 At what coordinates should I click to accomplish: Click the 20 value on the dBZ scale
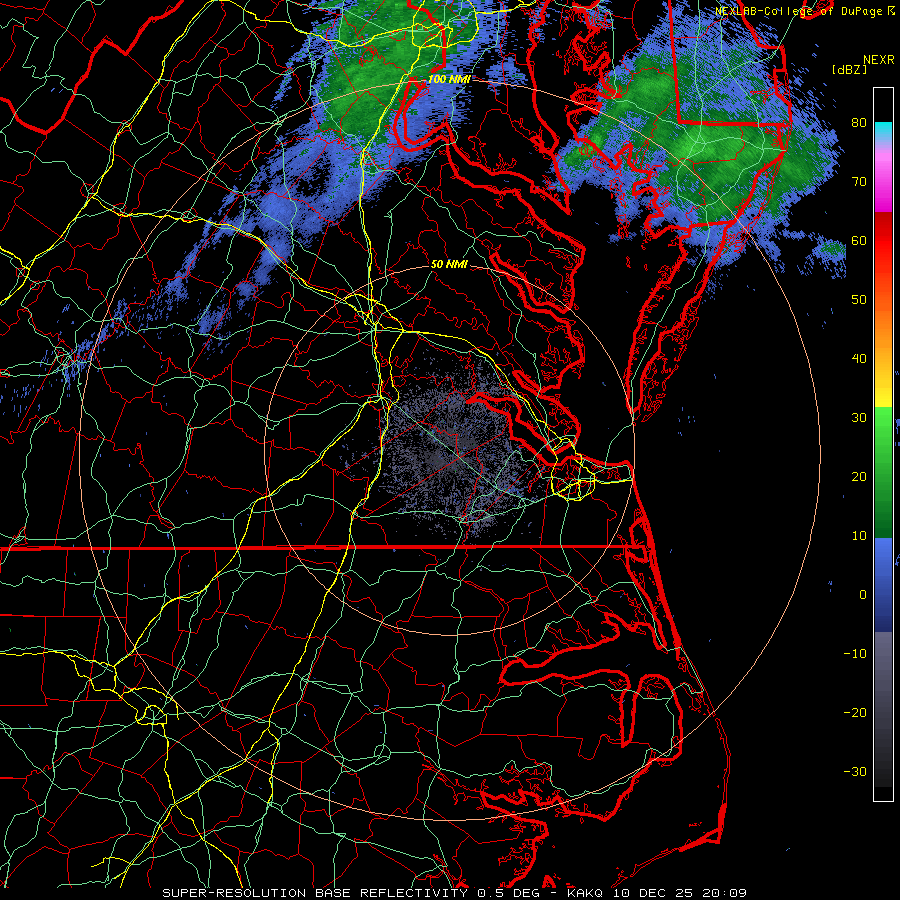[x=859, y=476]
